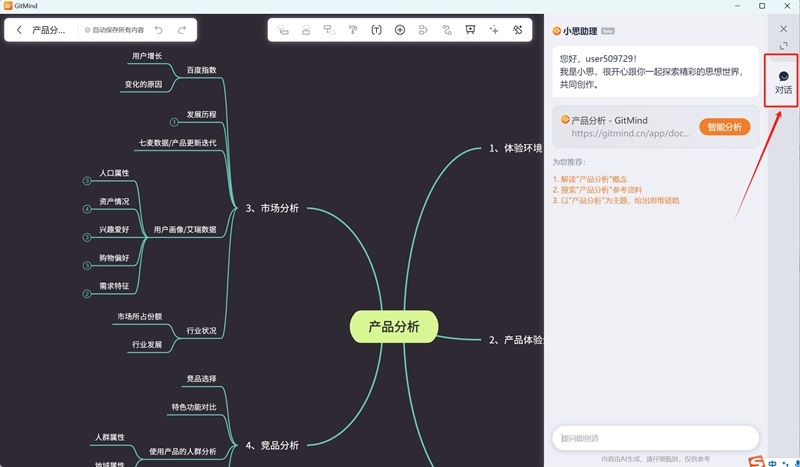Click the circled plus insert icon
800x467 pixels.
(400, 30)
